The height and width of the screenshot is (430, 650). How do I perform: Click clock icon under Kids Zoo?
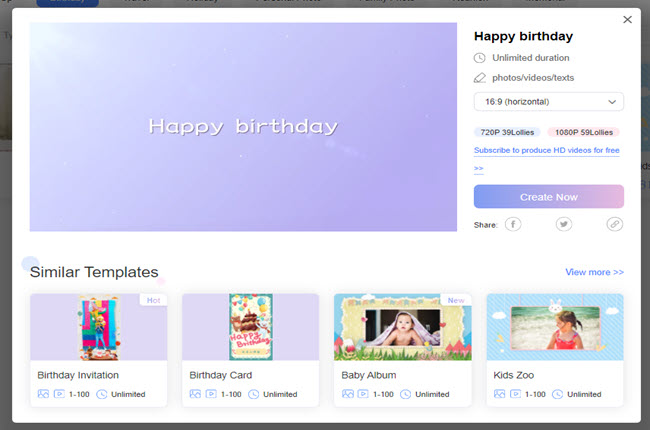[x=558, y=394]
